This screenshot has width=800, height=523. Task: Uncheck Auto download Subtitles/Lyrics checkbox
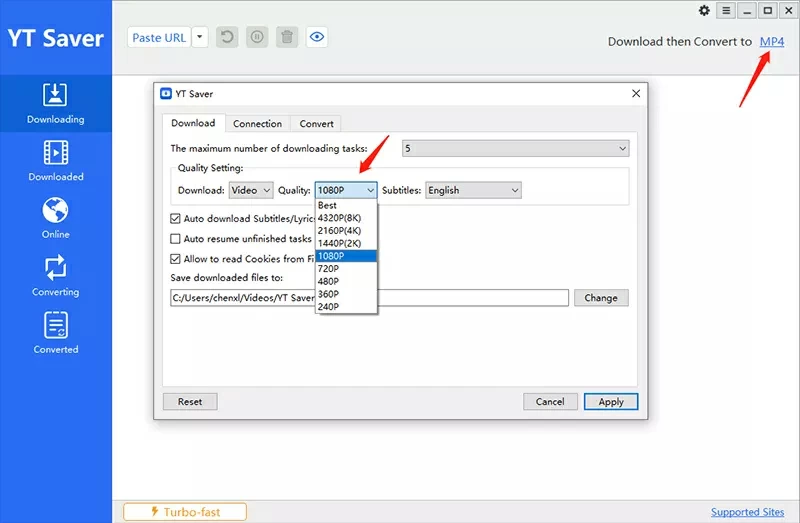point(176,218)
